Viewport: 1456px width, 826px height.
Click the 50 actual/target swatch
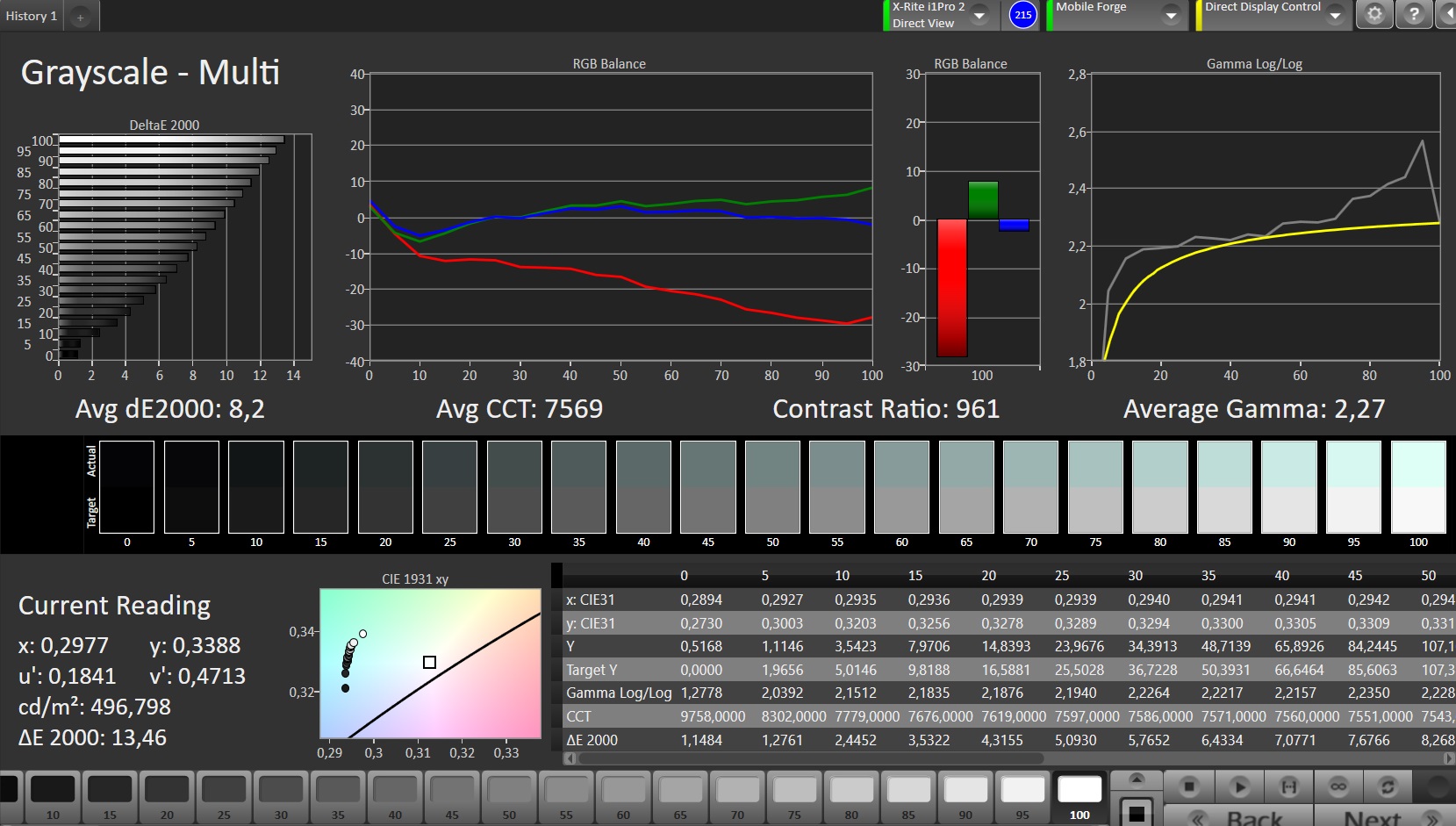pyautogui.click(x=772, y=487)
